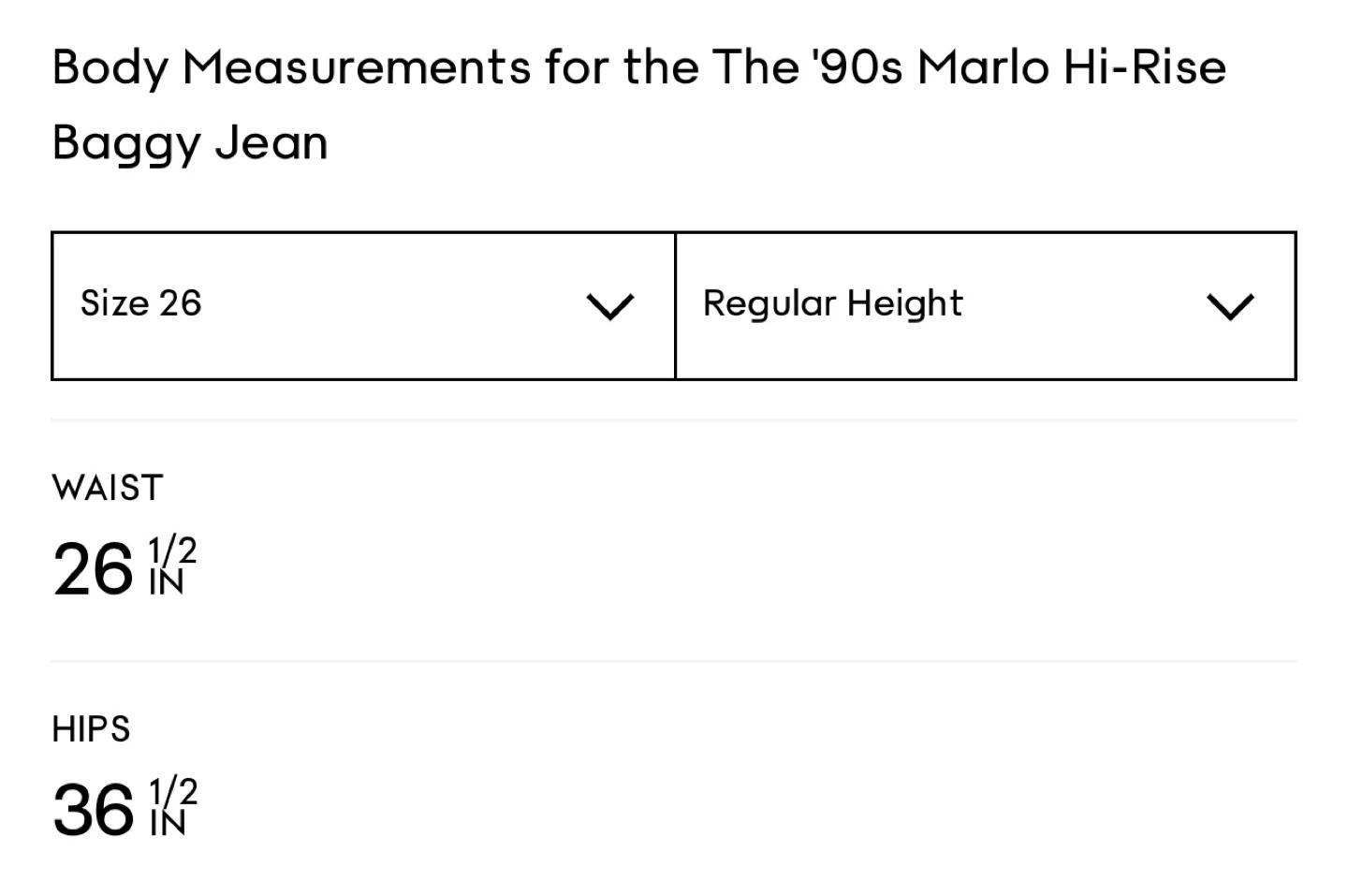Click the hips value 36
Viewport: 1348px width, 896px height.
click(94, 810)
